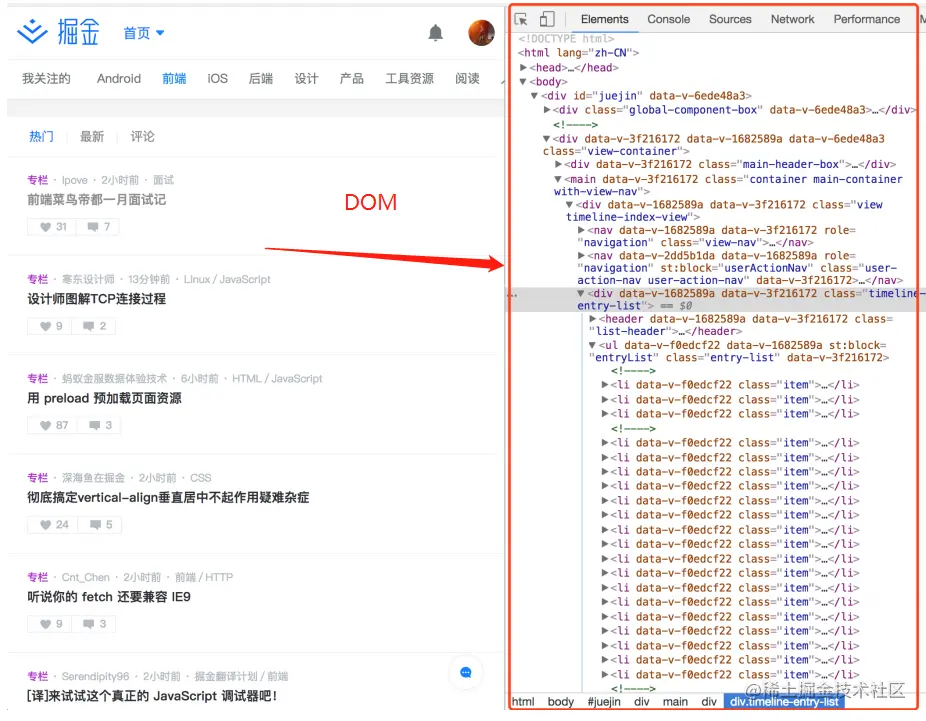926x721 pixels.
Task: Open the comments on the post with 7 comments
Action: point(98,227)
